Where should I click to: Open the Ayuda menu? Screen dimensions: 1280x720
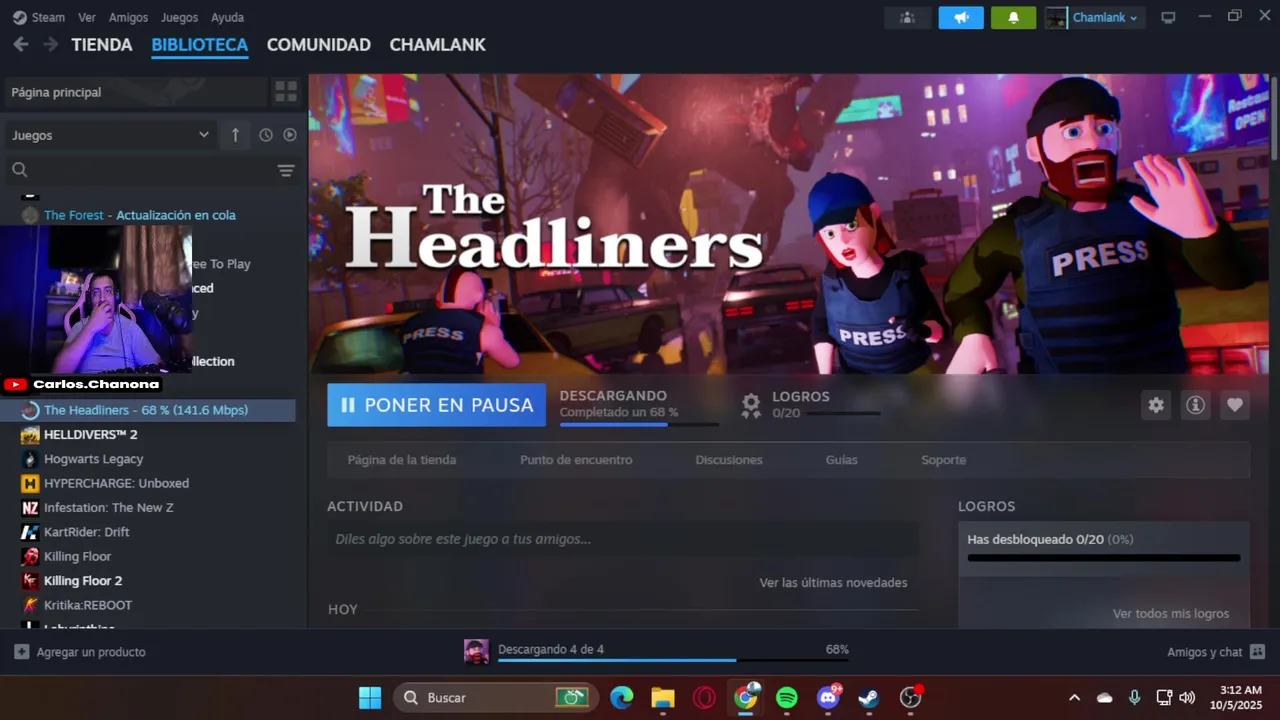point(227,17)
